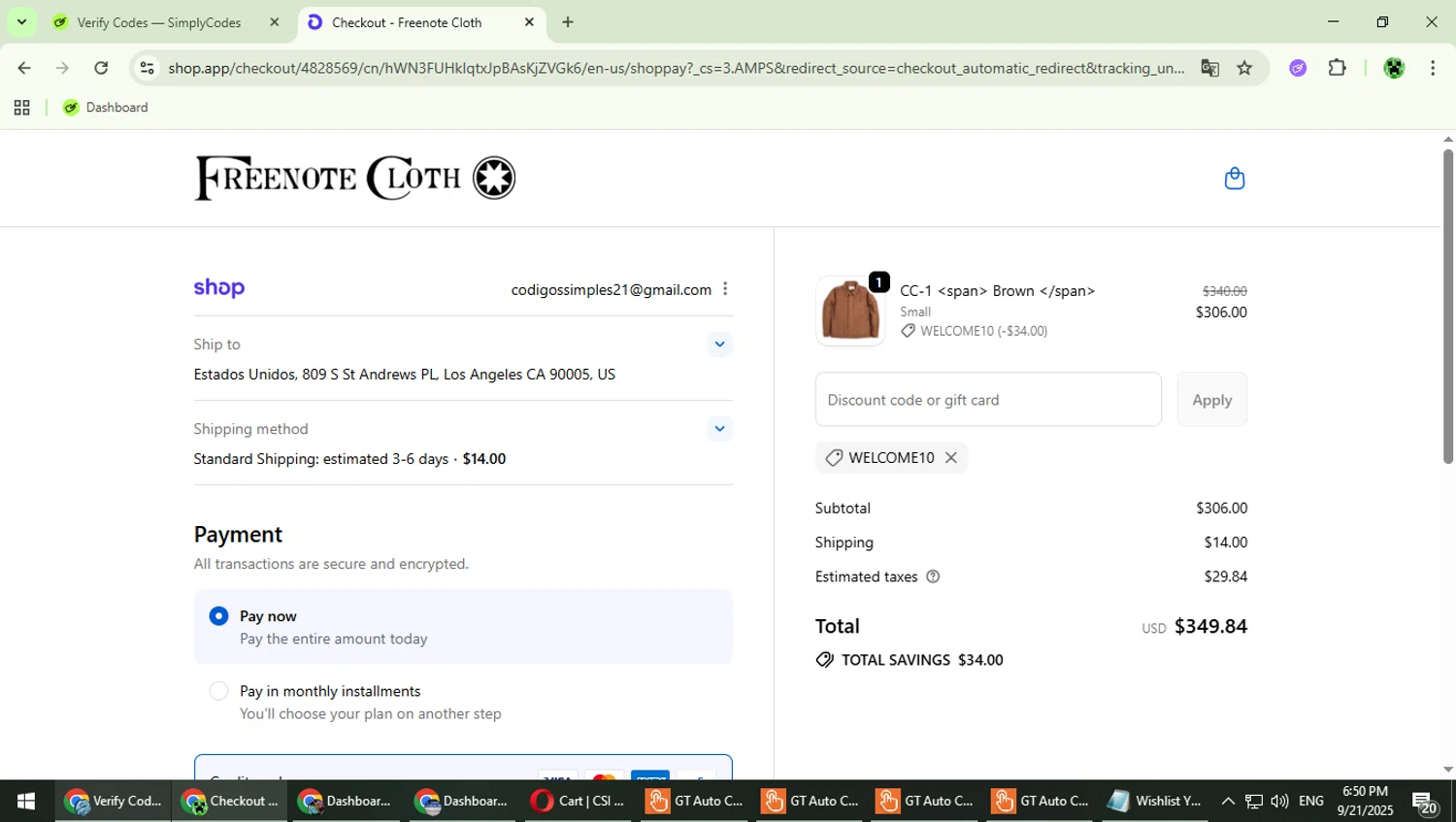Image resolution: width=1456 pixels, height=822 pixels.
Task: Click the ENG language indicator
Action: pos(1311,801)
